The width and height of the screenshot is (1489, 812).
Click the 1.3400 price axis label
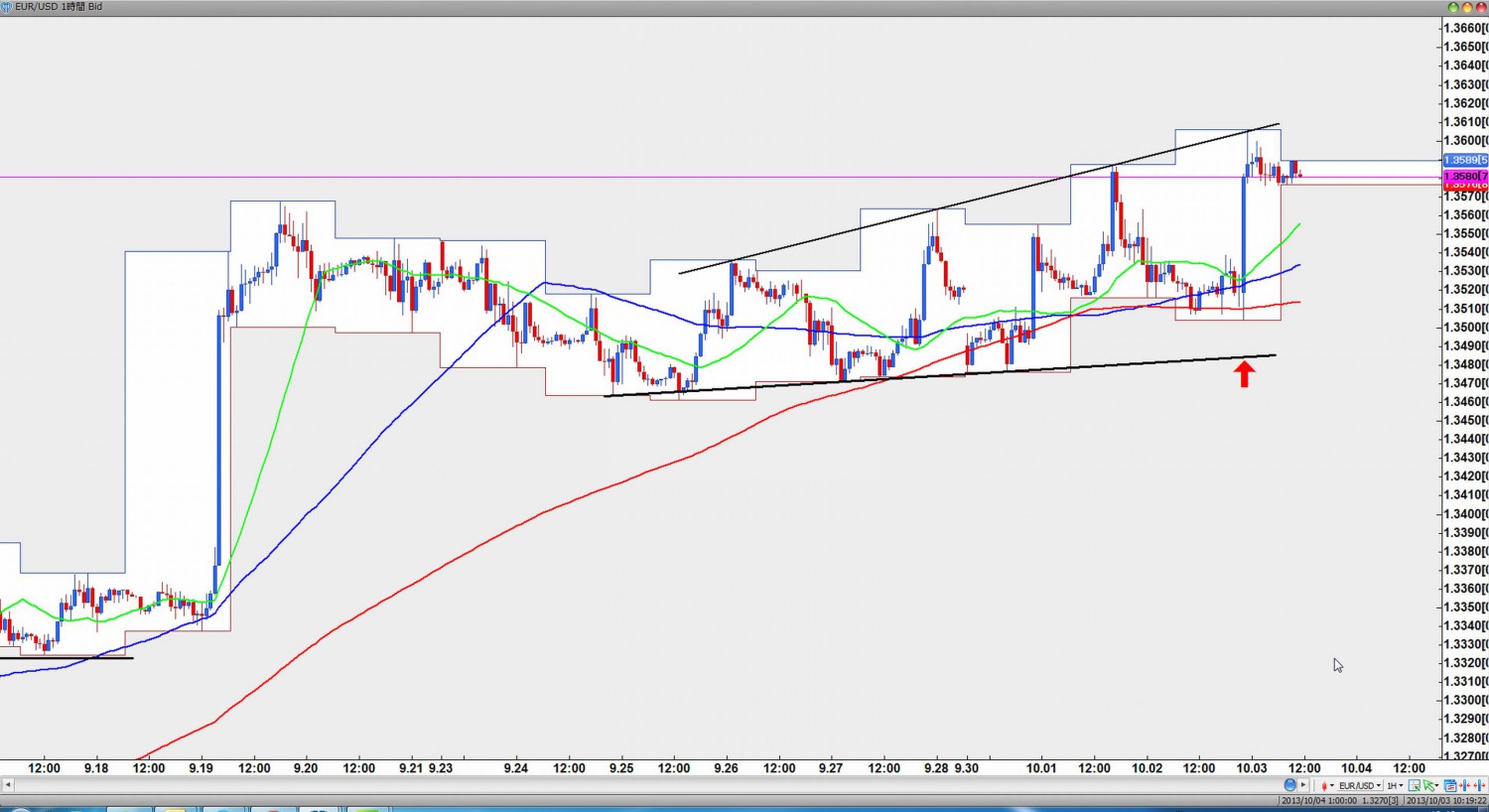[x=1465, y=513]
